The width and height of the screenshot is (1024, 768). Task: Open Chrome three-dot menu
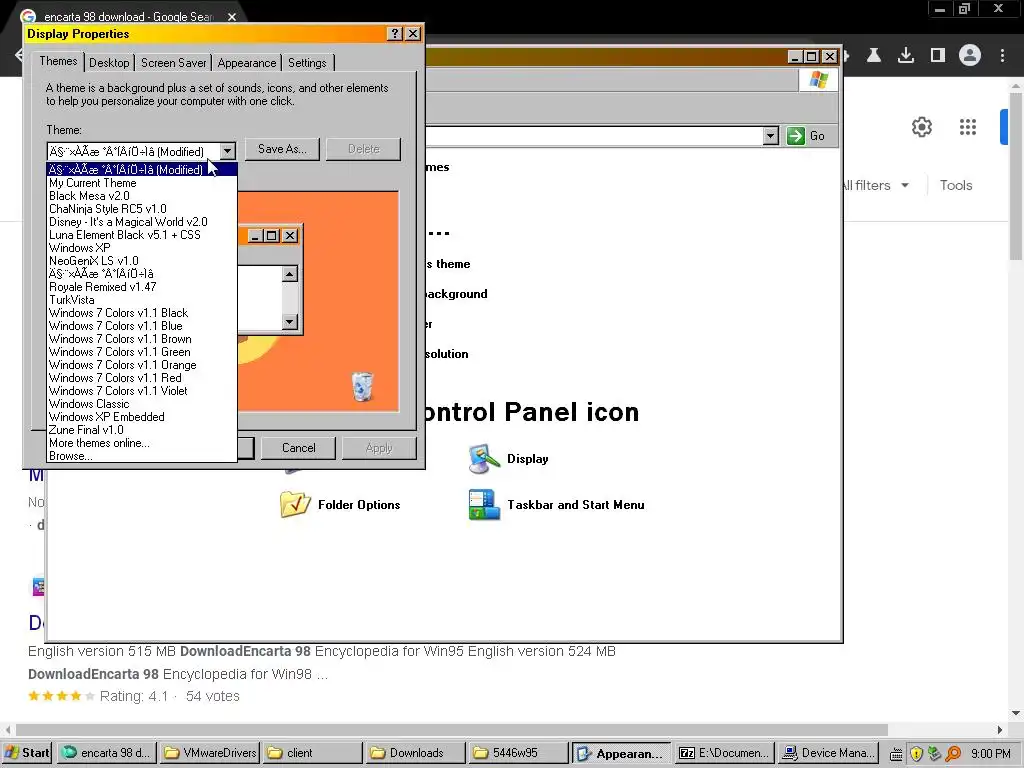1002,56
